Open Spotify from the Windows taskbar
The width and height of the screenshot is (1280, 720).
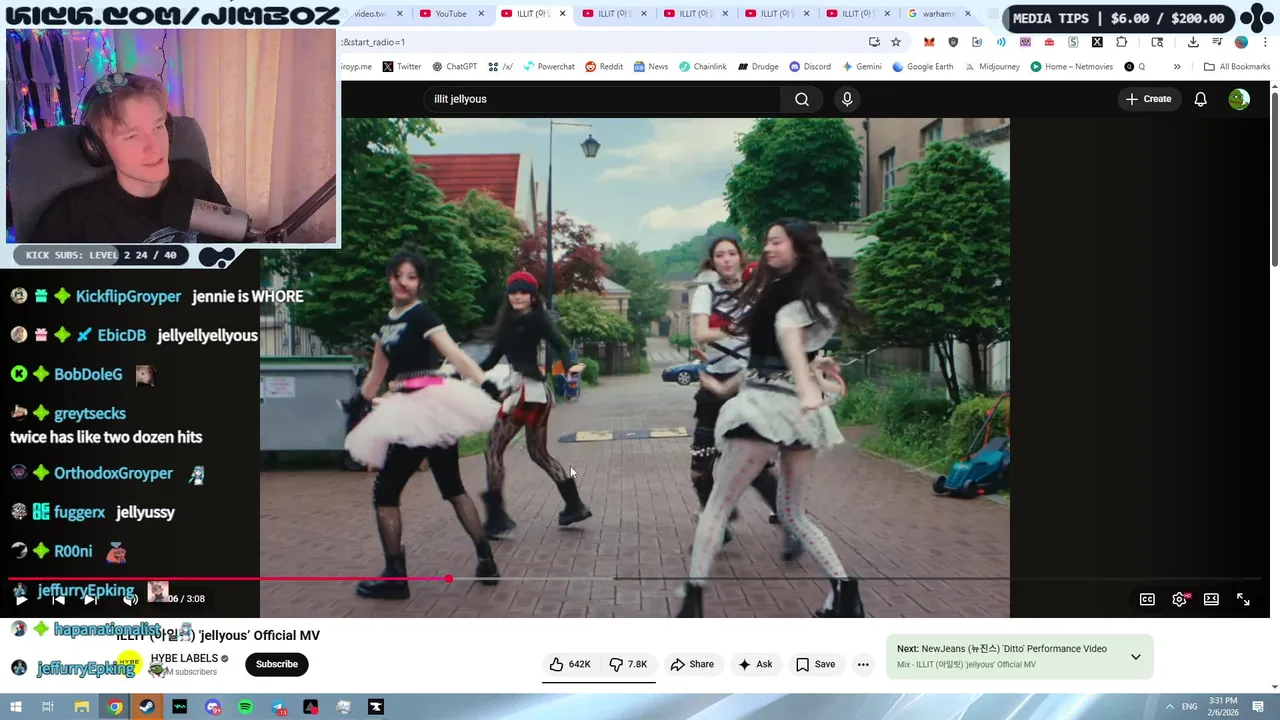tap(245, 707)
